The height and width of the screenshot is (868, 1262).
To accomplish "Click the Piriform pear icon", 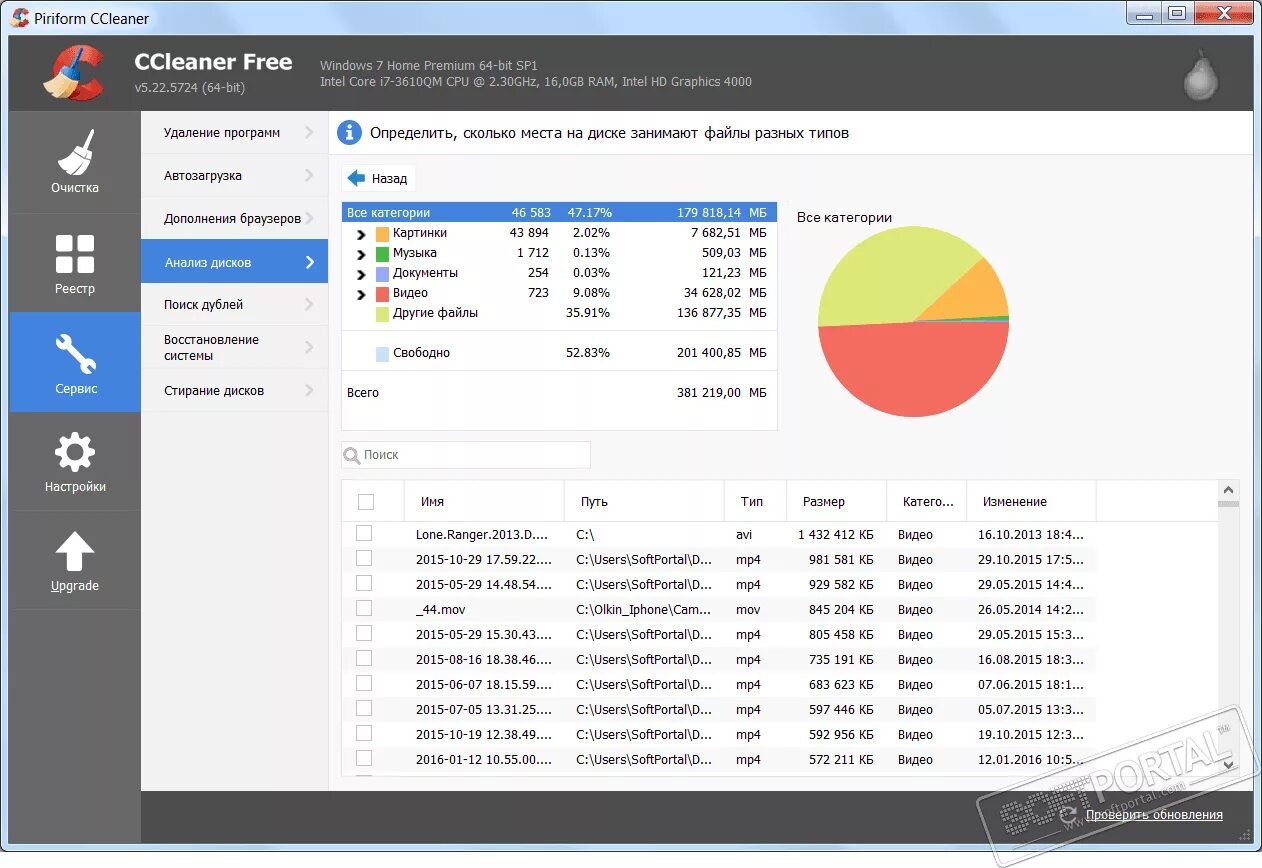I will tap(1201, 73).
